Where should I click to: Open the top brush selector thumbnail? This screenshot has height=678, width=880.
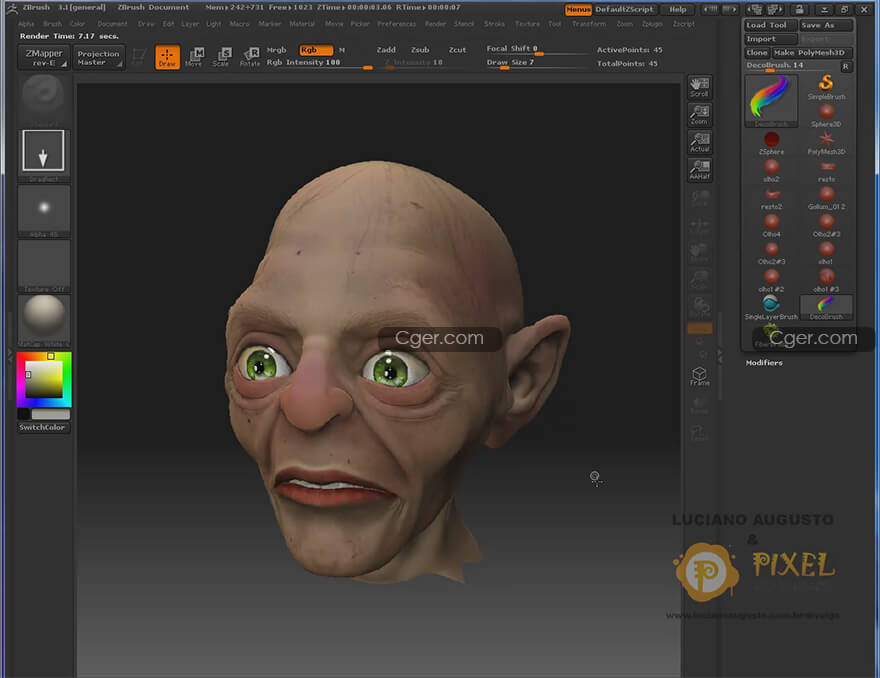(x=43, y=100)
